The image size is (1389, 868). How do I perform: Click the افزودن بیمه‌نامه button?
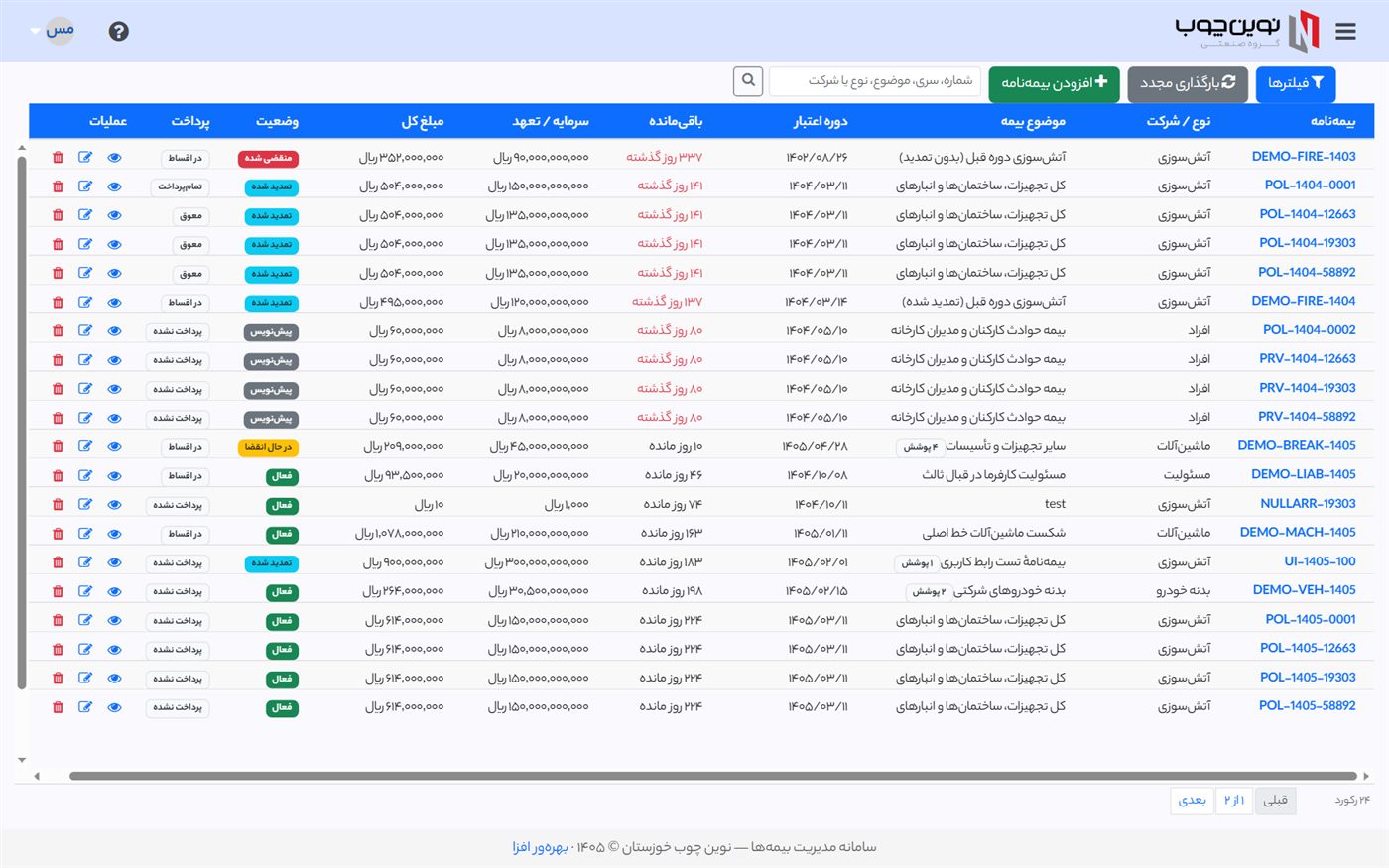(1054, 84)
